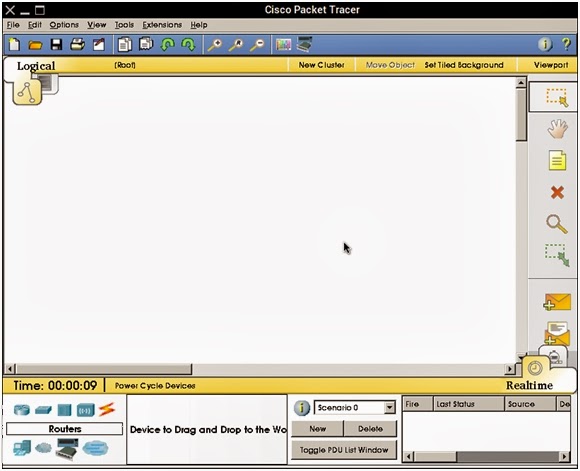This screenshot has width=580, height=471.
Task: Open the Options menu
Action: click(64, 25)
